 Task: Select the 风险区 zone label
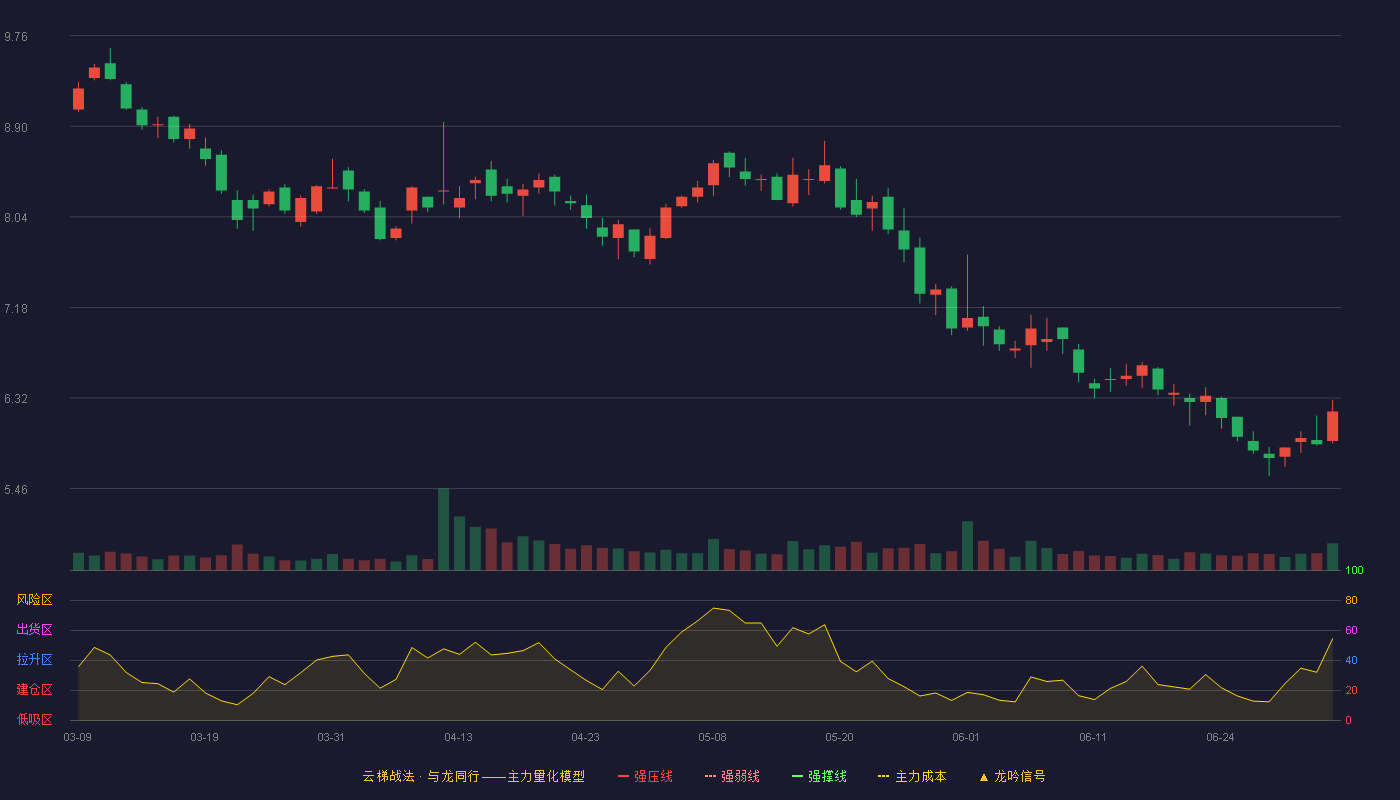[x=35, y=600]
